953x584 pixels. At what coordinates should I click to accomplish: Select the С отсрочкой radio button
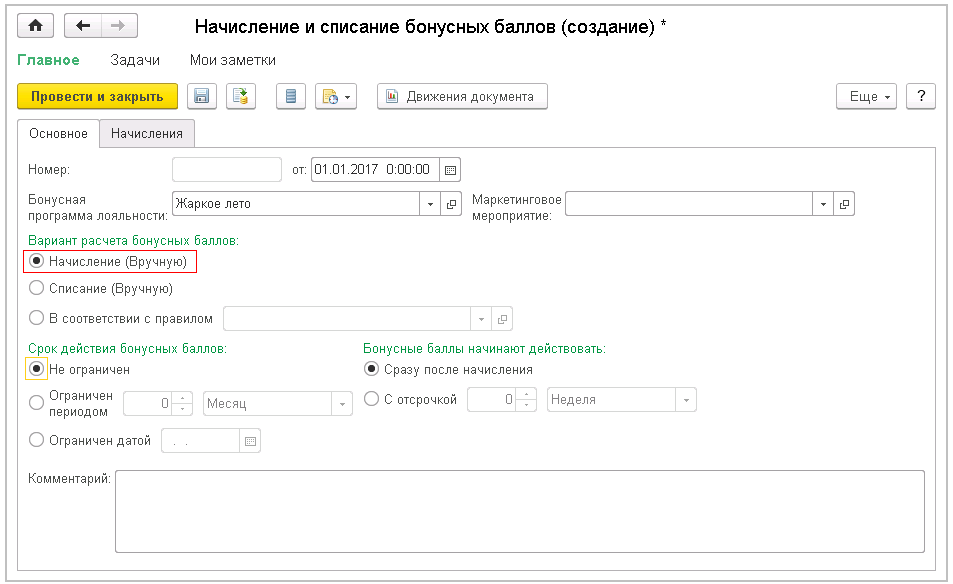372,400
